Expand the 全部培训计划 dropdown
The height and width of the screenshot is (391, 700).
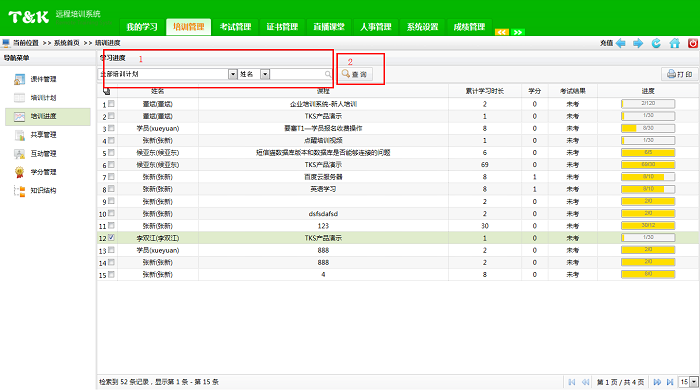point(233,74)
